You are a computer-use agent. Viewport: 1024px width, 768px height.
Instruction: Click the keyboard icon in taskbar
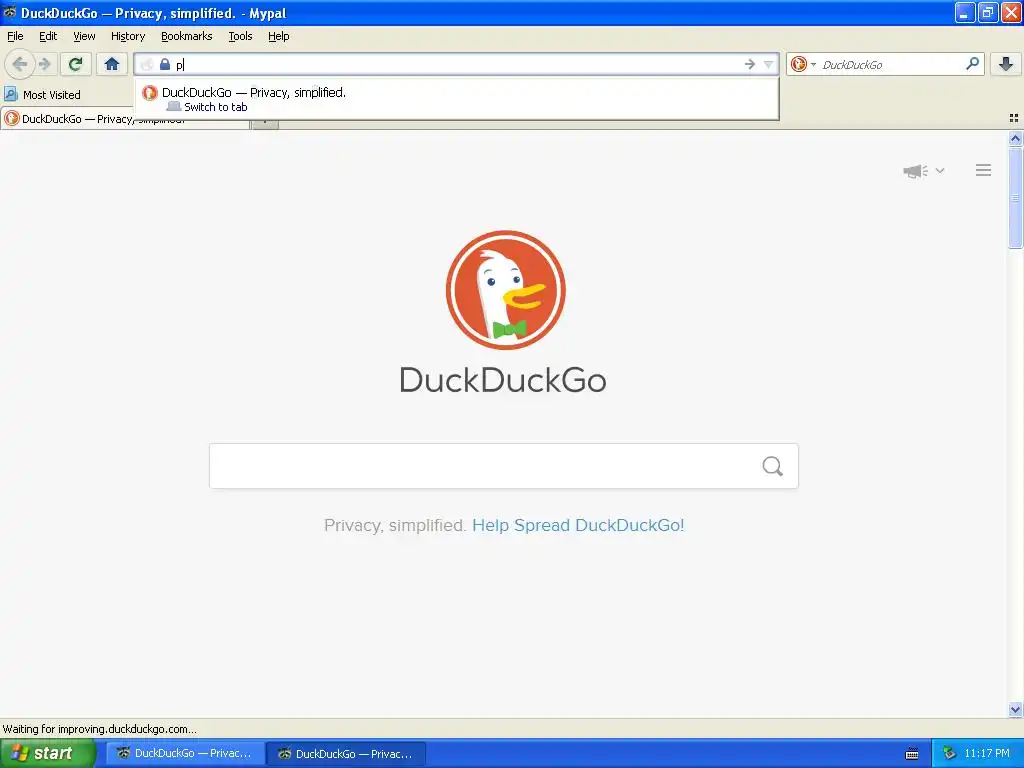tap(912, 754)
